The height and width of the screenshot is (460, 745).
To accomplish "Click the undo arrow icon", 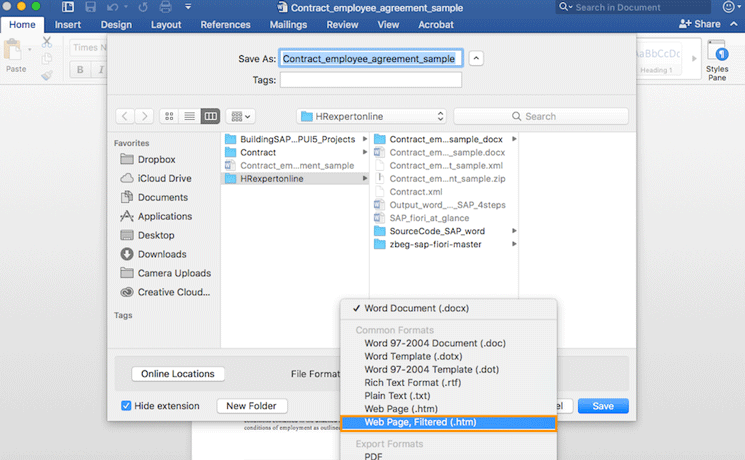I will tap(113, 7).
